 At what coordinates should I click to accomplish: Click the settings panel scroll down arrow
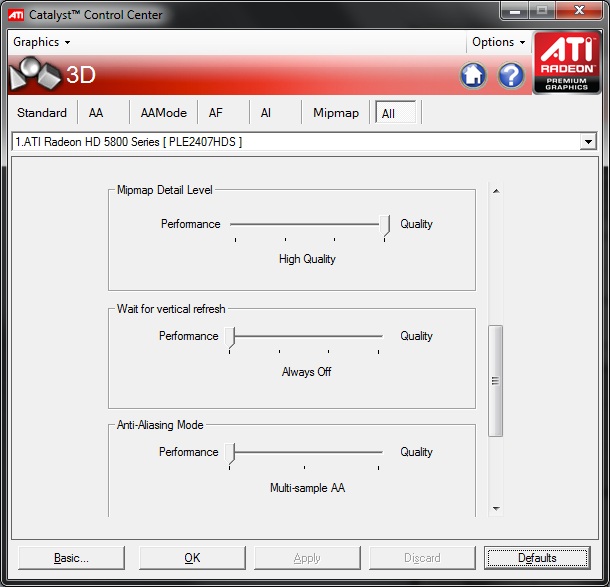point(496,508)
